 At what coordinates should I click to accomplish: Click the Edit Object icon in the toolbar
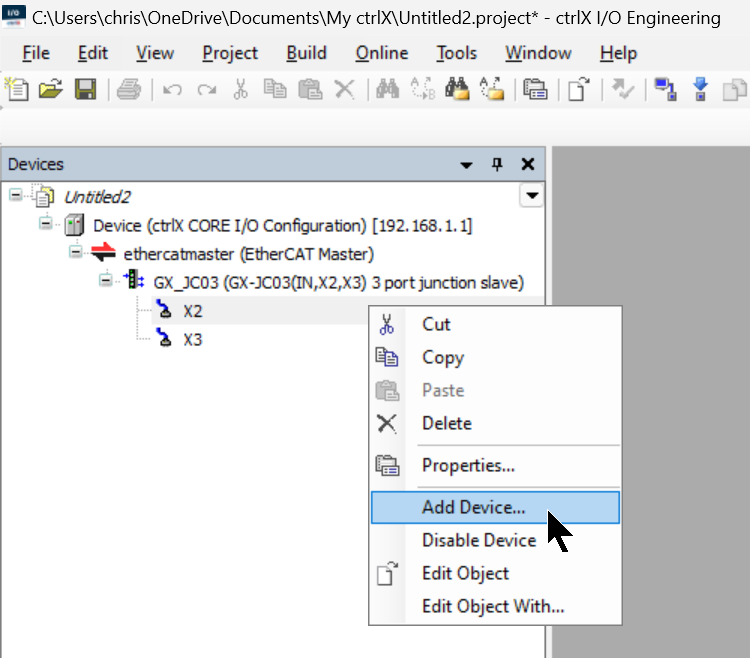578,89
